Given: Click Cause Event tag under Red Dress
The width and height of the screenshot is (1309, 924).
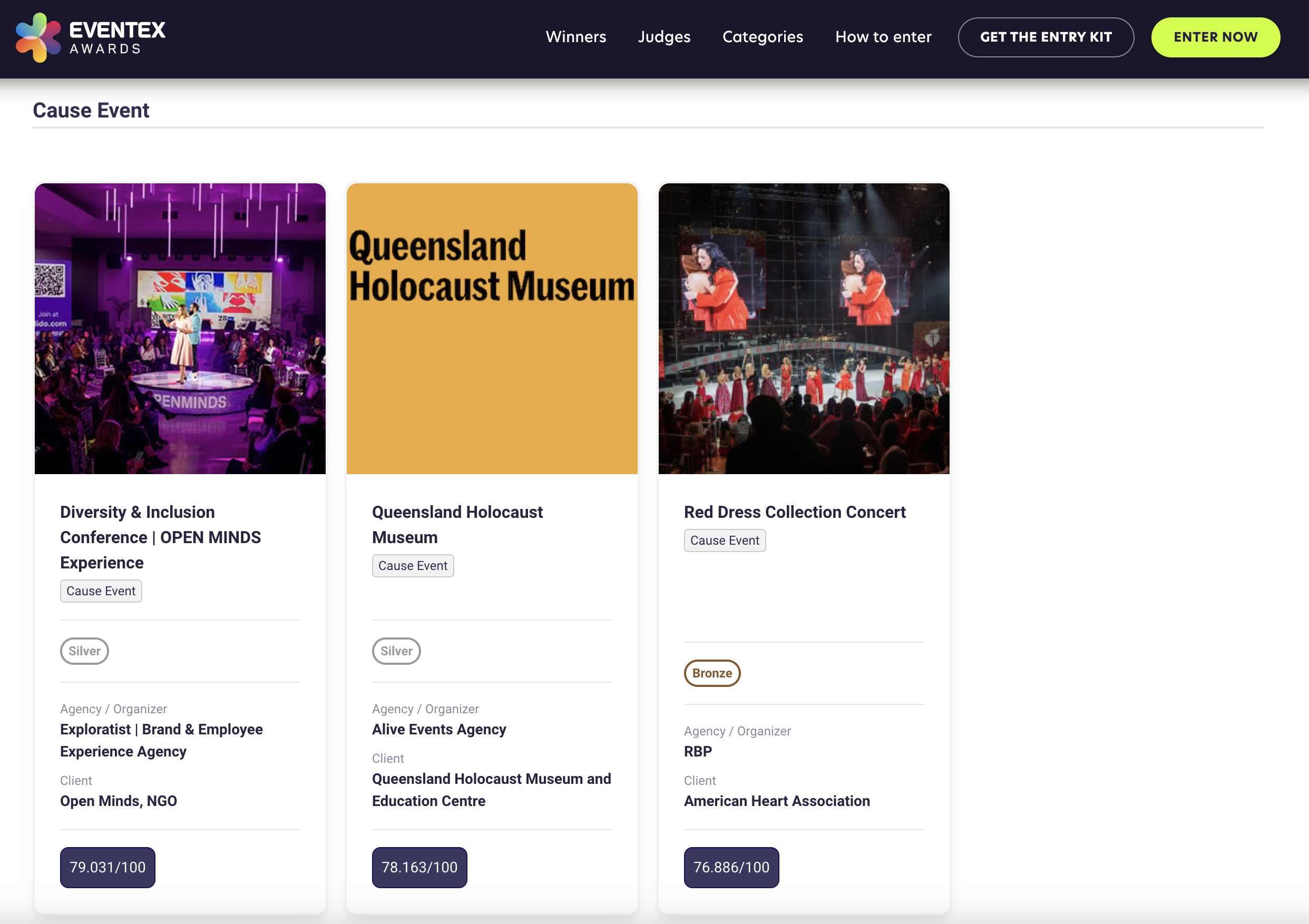Looking at the screenshot, I should (724, 540).
